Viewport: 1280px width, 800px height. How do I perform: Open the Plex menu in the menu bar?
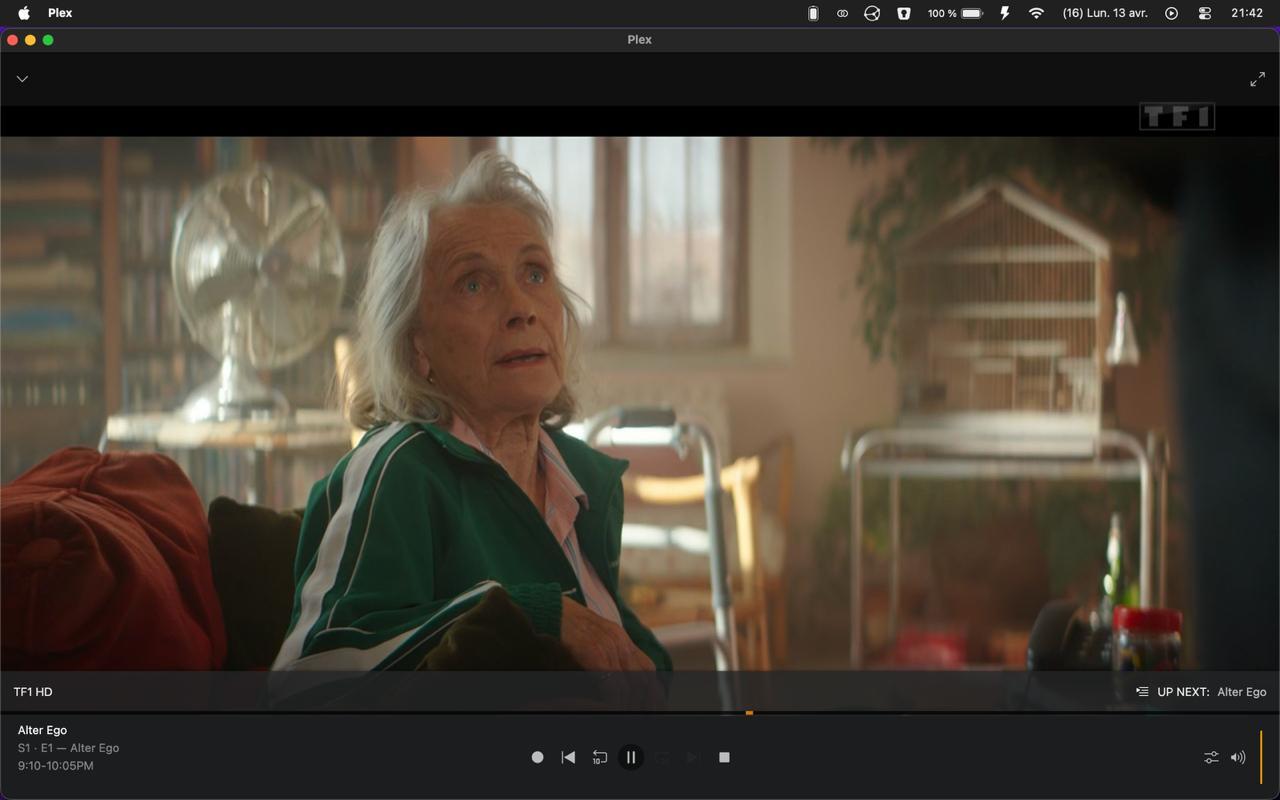tap(60, 13)
